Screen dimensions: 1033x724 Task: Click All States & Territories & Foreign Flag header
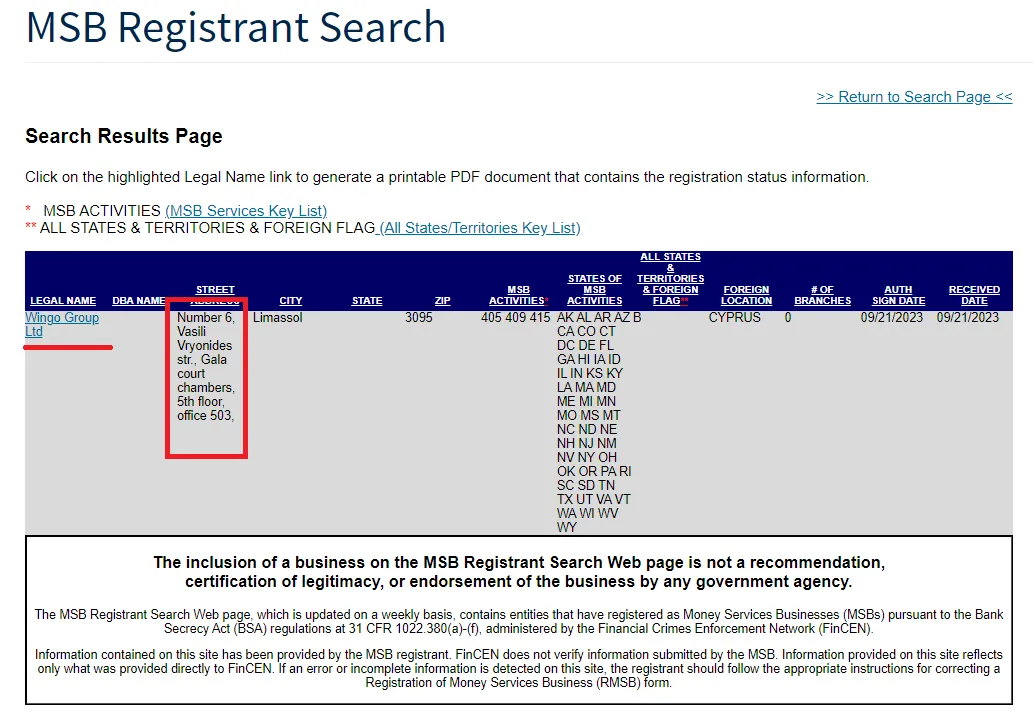pos(670,279)
